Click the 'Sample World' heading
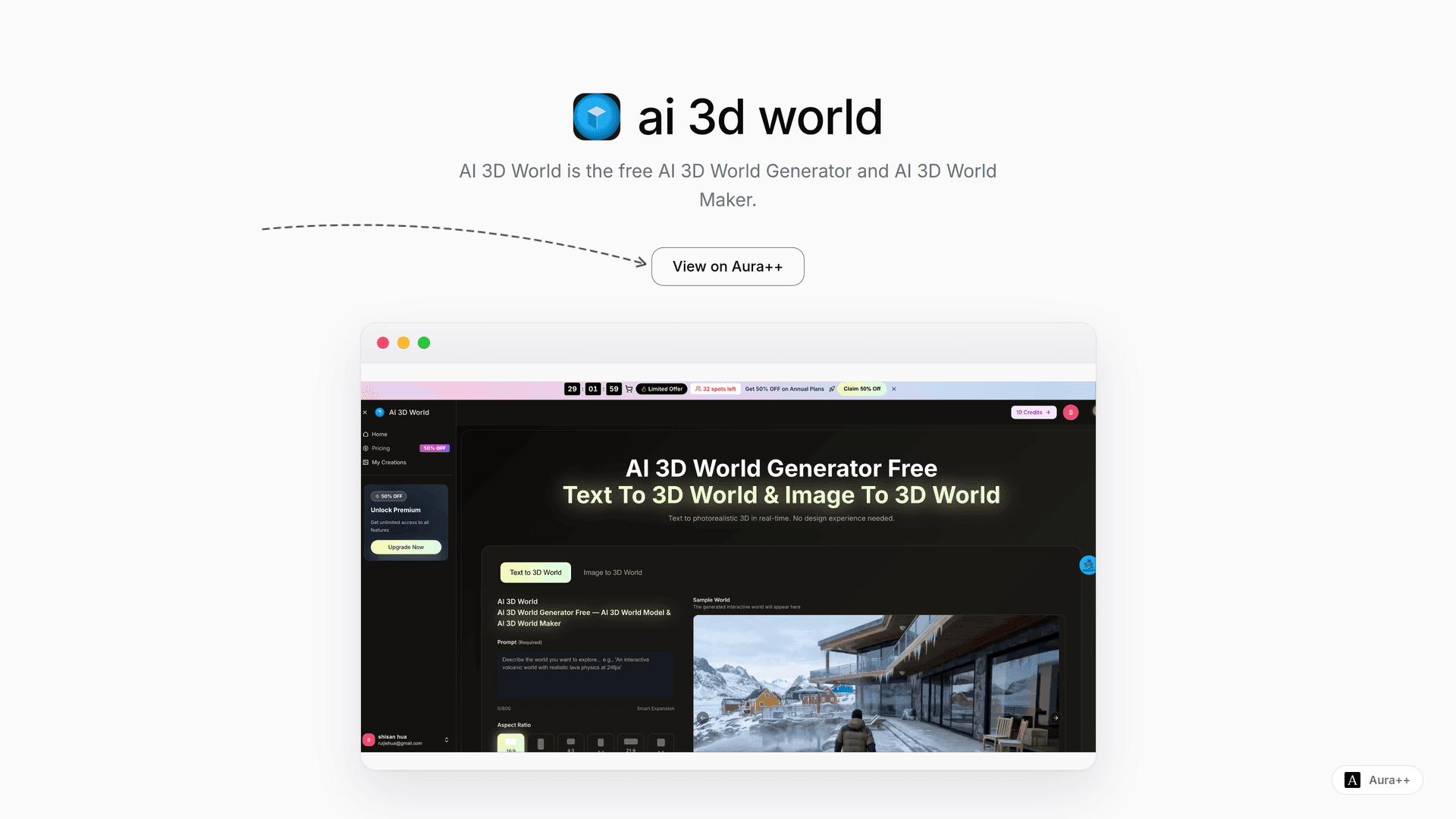The image size is (1456, 819). coord(711,600)
